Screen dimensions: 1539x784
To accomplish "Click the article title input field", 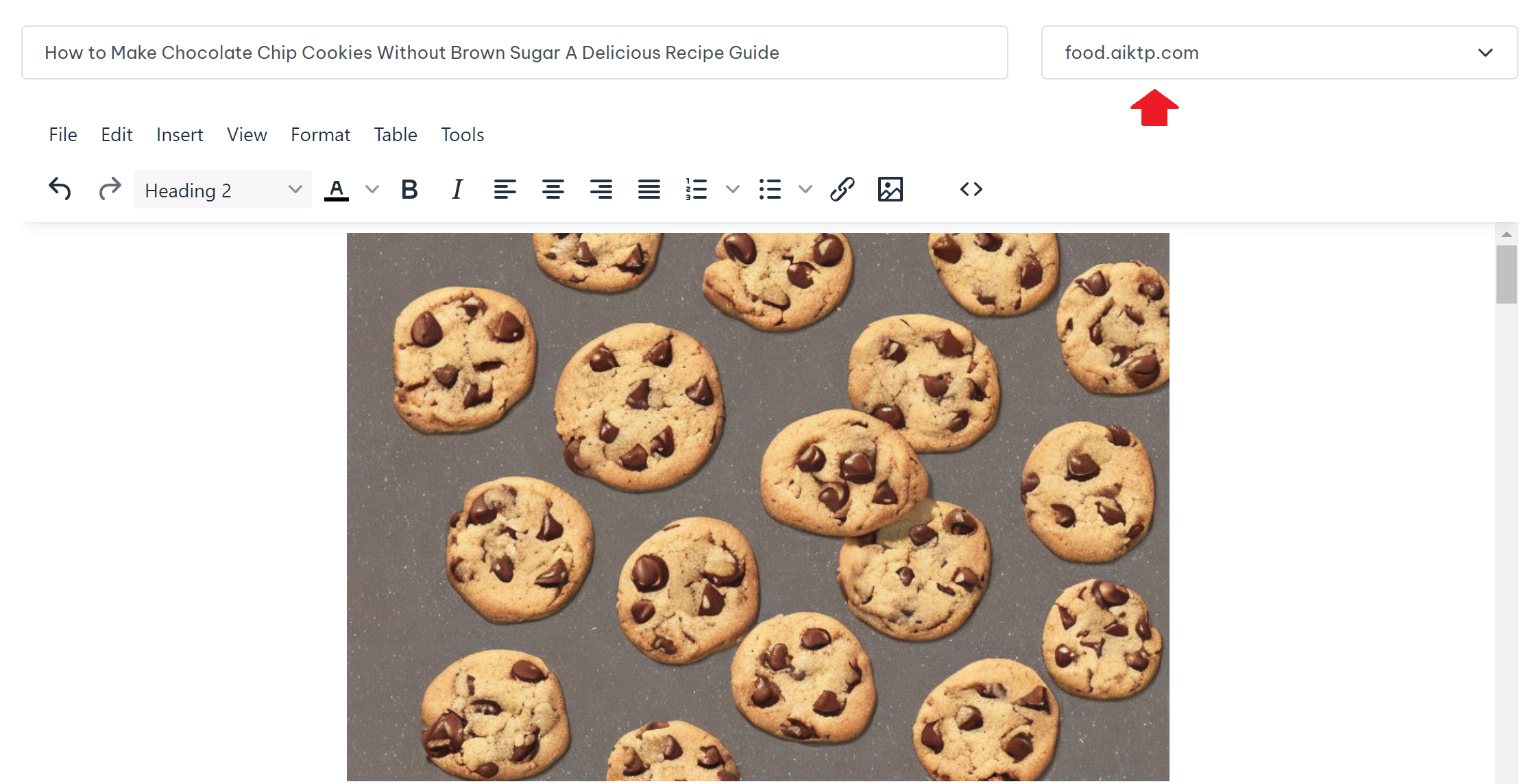I will point(514,53).
